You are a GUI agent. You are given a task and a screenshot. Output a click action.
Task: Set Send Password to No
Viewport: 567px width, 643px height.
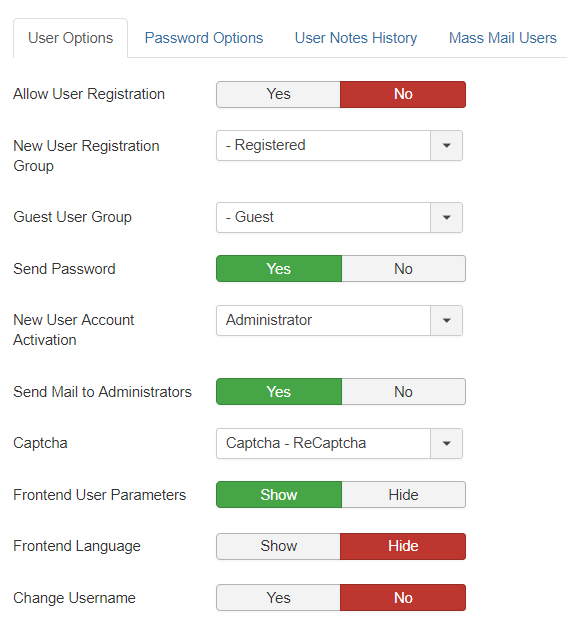tap(403, 269)
